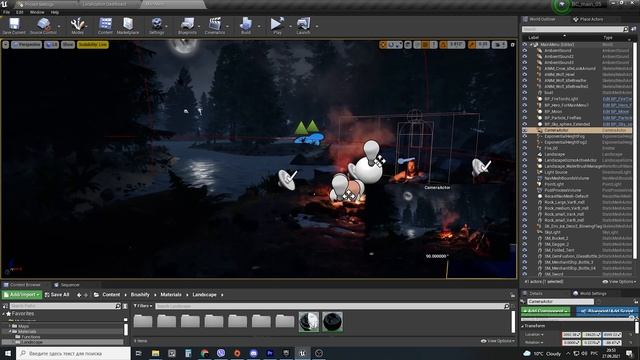Hide the Landscape actor via eye icon

point(525,154)
